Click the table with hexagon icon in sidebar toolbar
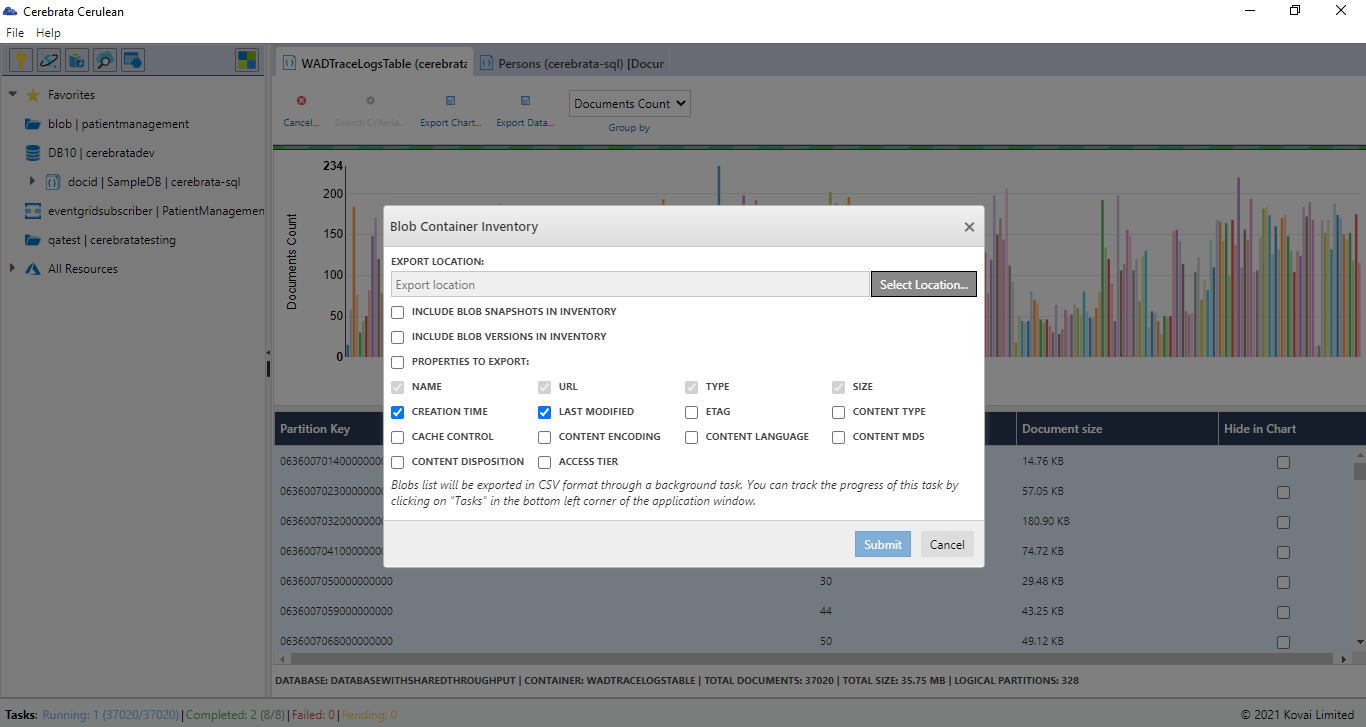The image size is (1366, 727). click(x=133, y=60)
